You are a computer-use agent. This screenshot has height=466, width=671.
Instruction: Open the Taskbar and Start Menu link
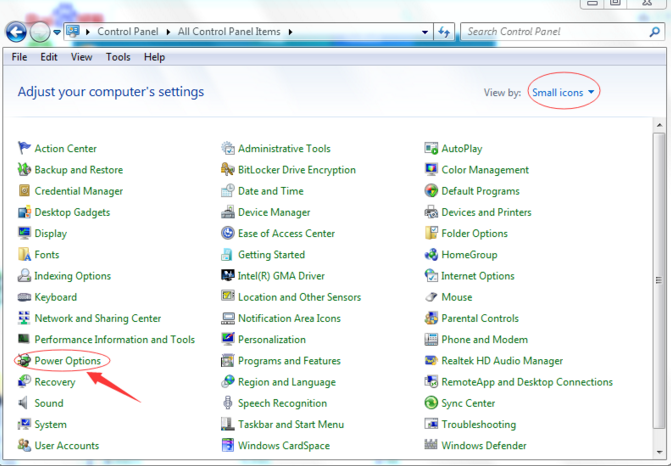pos(291,424)
